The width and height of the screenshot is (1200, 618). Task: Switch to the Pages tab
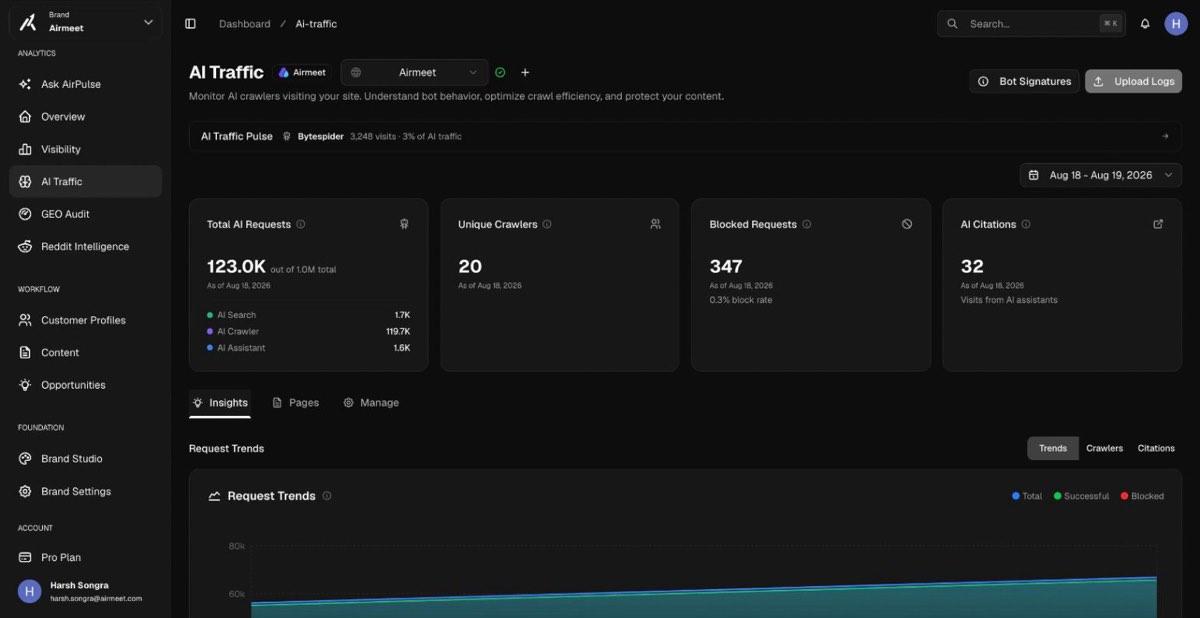pyautogui.click(x=295, y=403)
